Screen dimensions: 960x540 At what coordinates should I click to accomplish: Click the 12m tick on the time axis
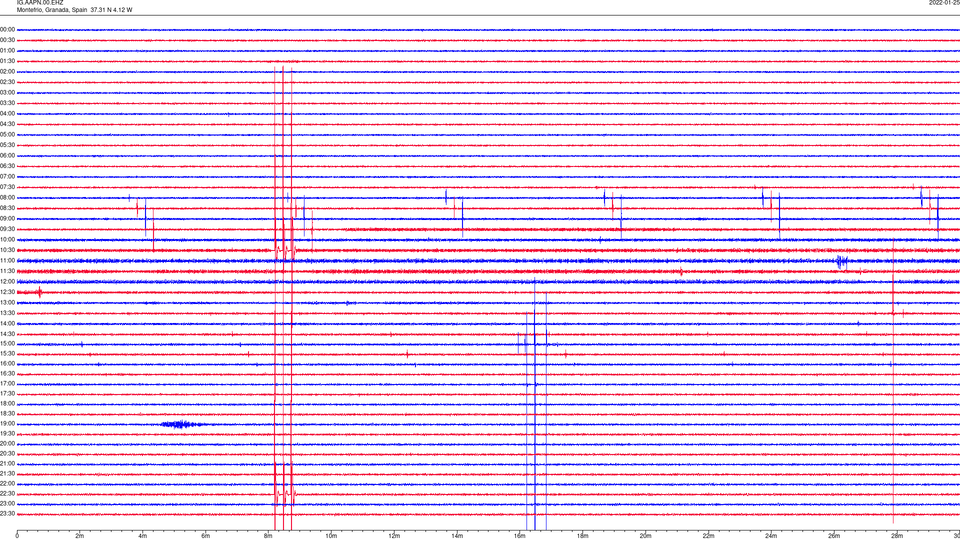click(x=394, y=536)
